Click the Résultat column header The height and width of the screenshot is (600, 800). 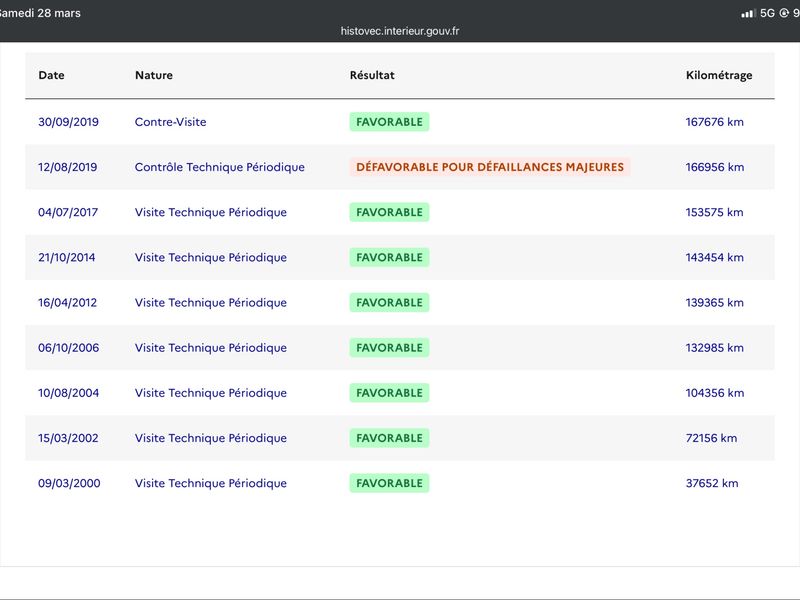coord(372,75)
